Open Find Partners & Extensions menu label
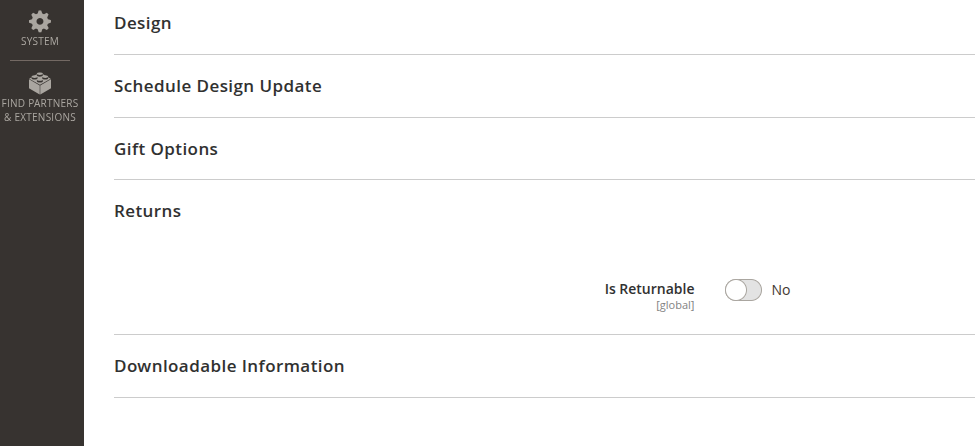This screenshot has height=446, width=975. pos(40,110)
